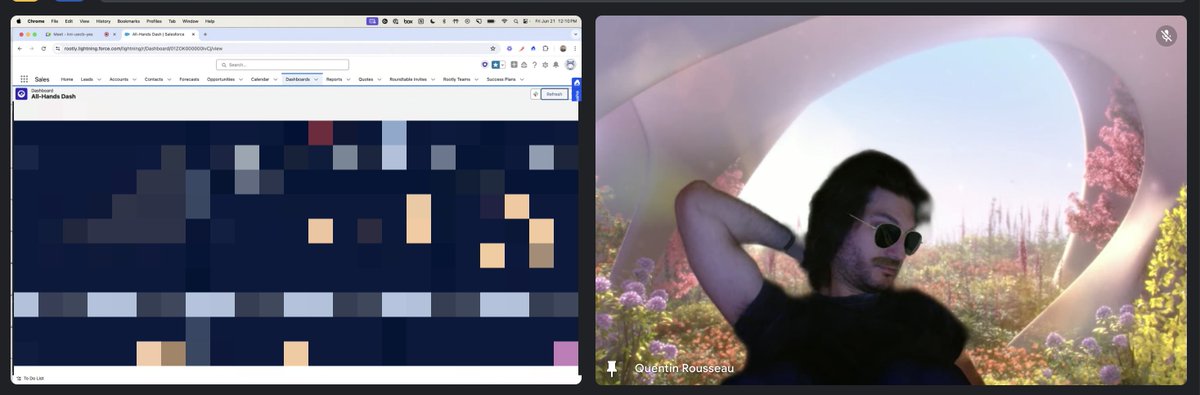Open Chrome three-dot menu
The width and height of the screenshot is (1200, 395).
point(575,48)
